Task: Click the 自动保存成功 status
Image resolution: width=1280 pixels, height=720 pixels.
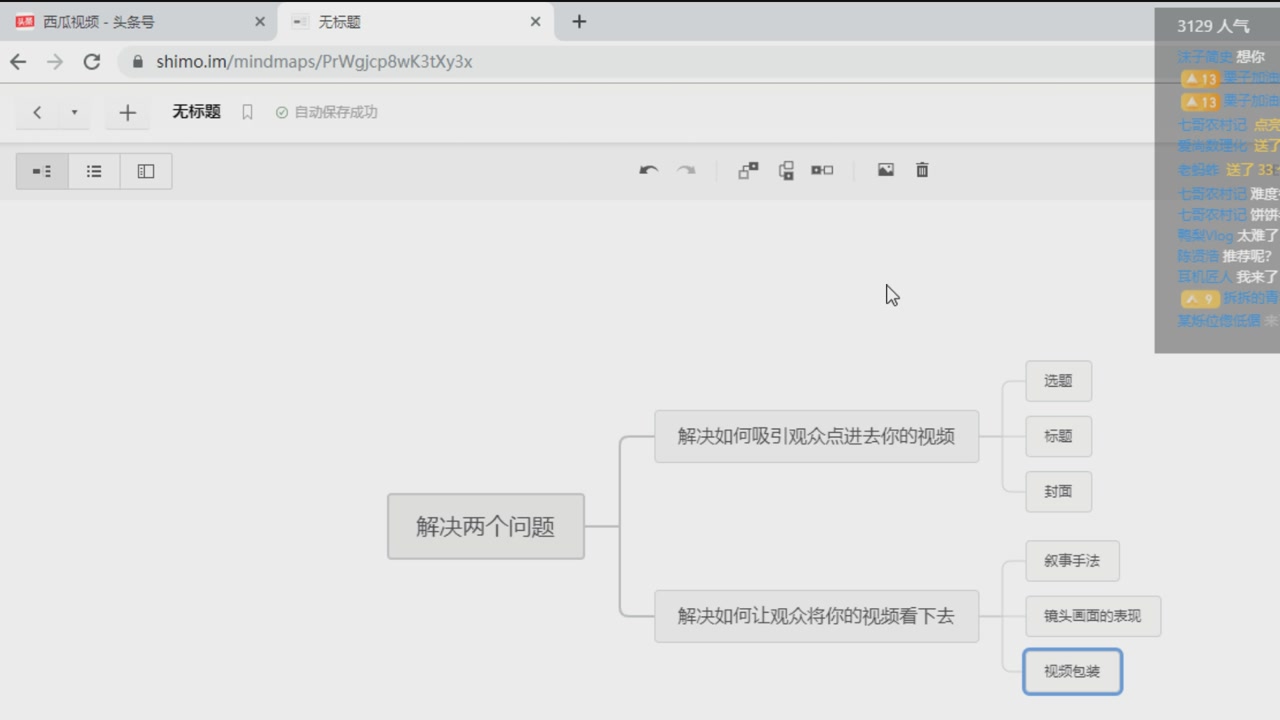Action: pyautogui.click(x=327, y=112)
